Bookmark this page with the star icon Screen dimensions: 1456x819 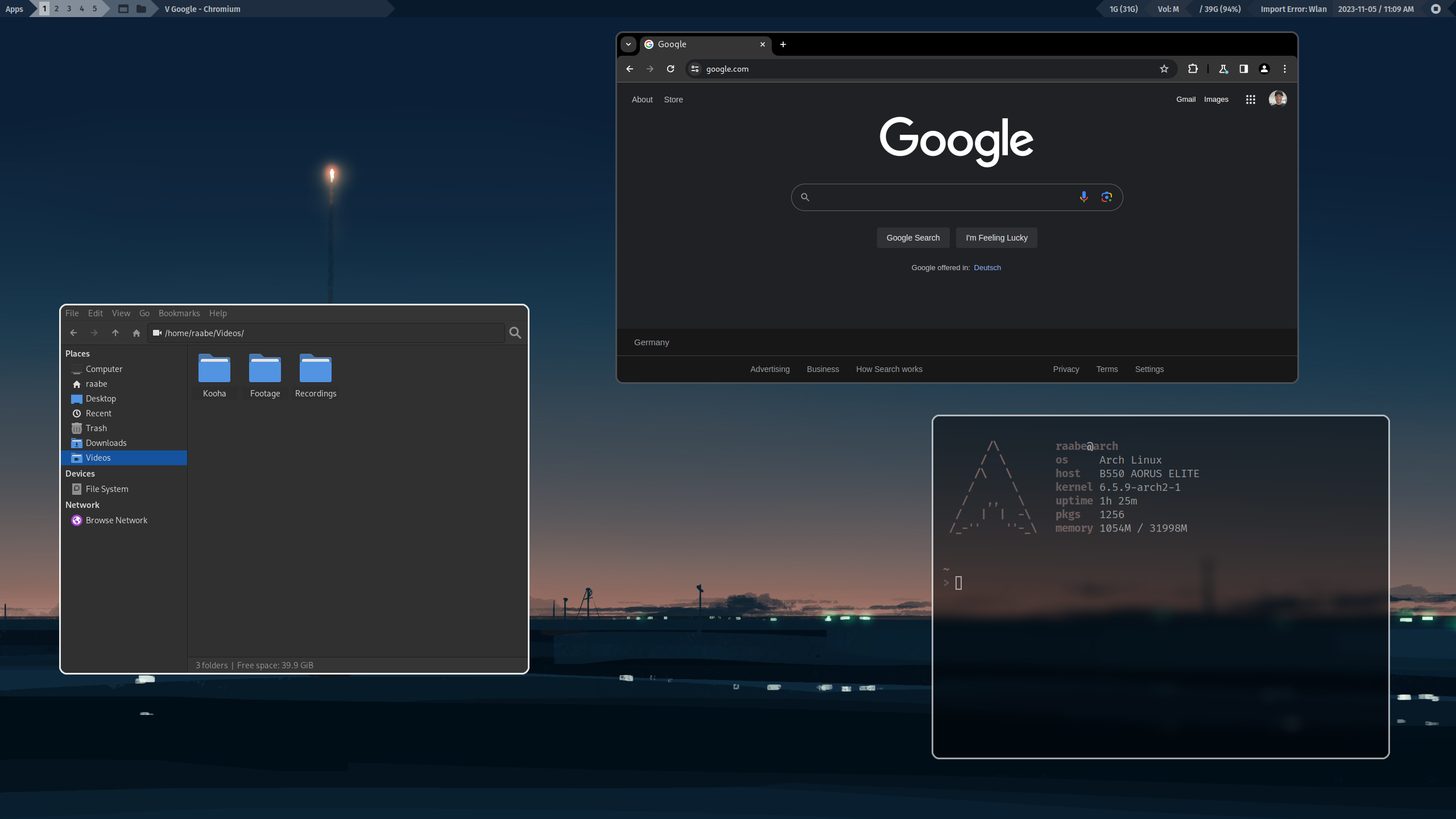[x=1164, y=69]
